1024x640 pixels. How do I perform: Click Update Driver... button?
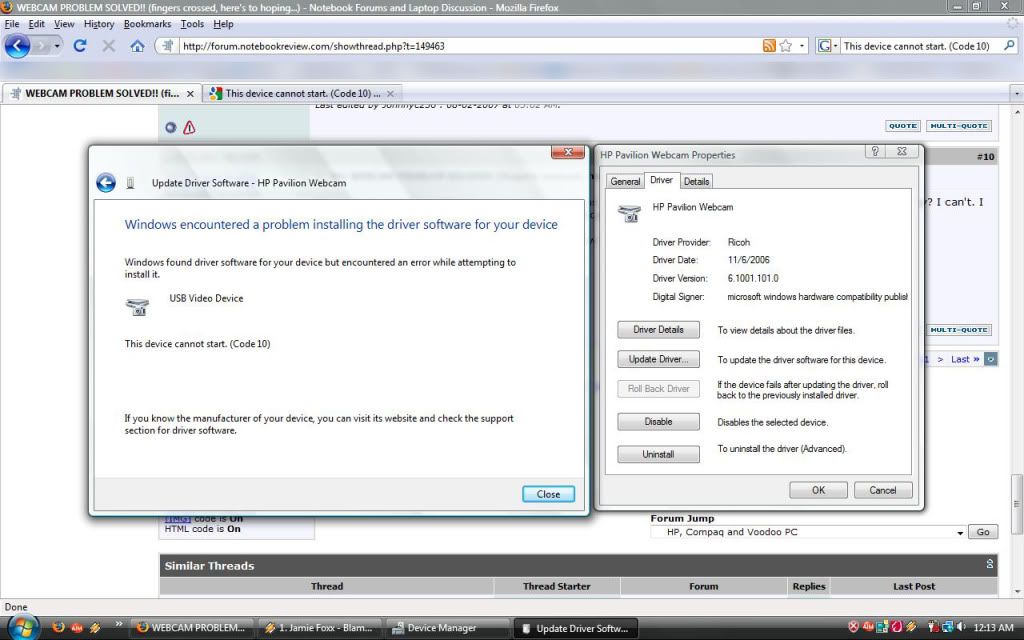(658, 359)
